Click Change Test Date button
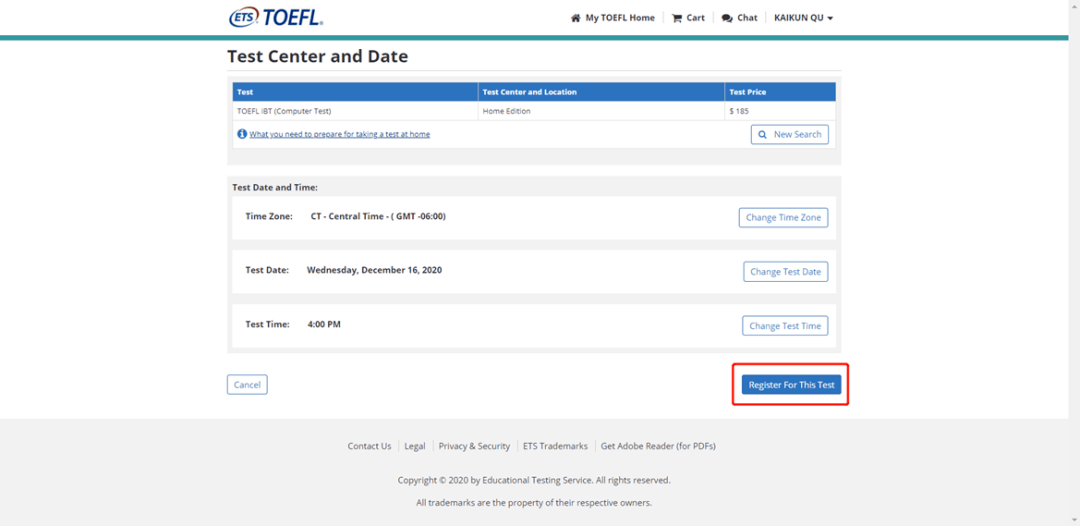 (785, 272)
